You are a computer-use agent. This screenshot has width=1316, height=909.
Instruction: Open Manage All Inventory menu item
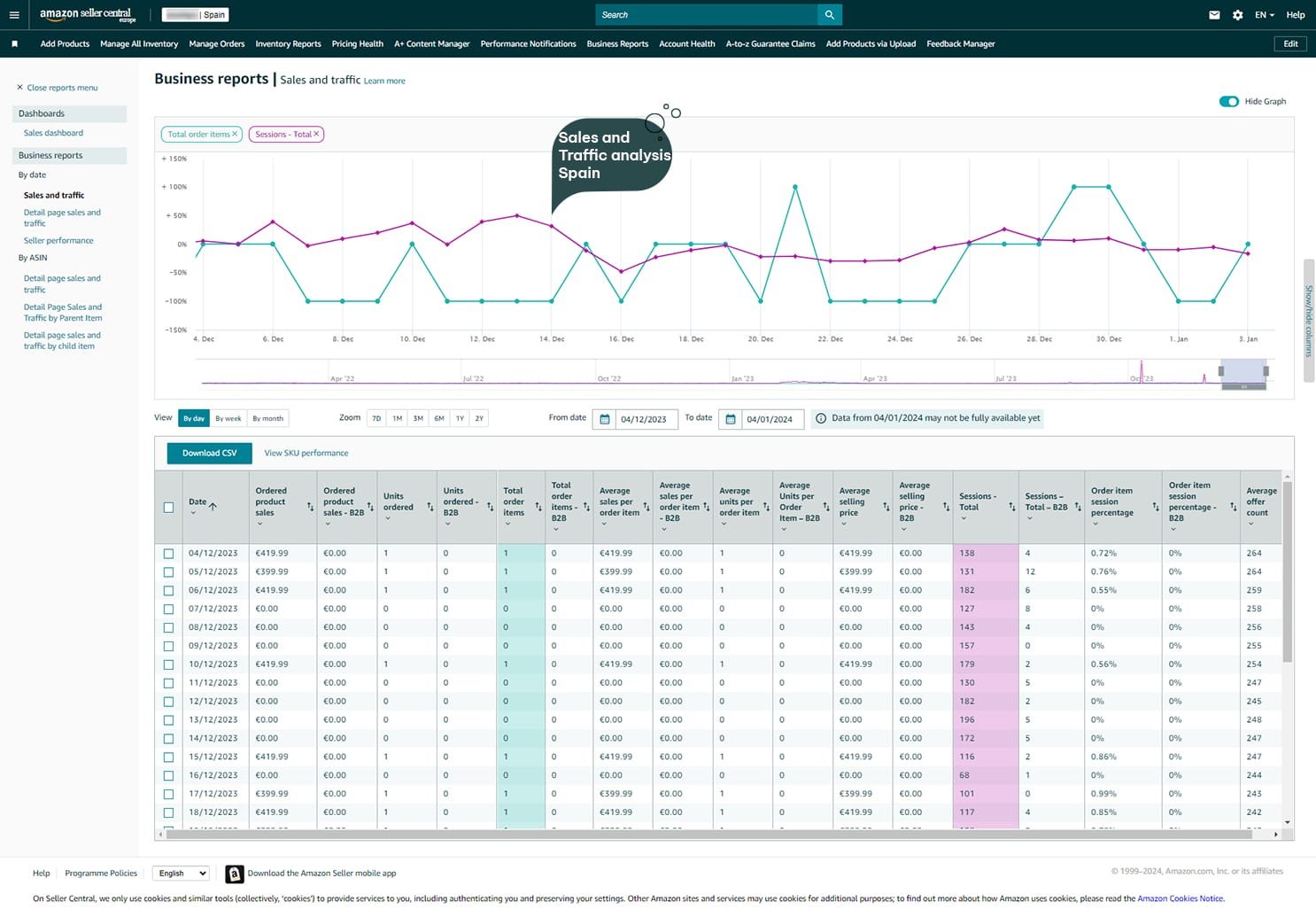[x=139, y=43]
